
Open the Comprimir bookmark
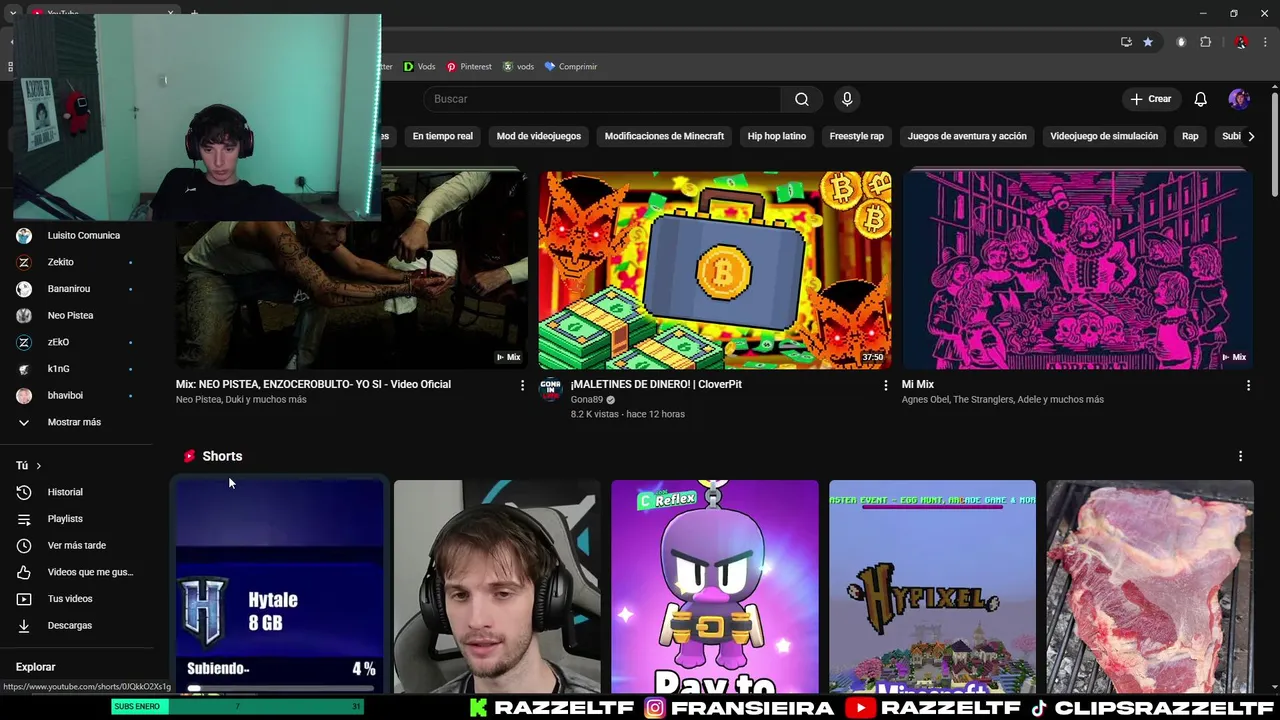(571, 67)
